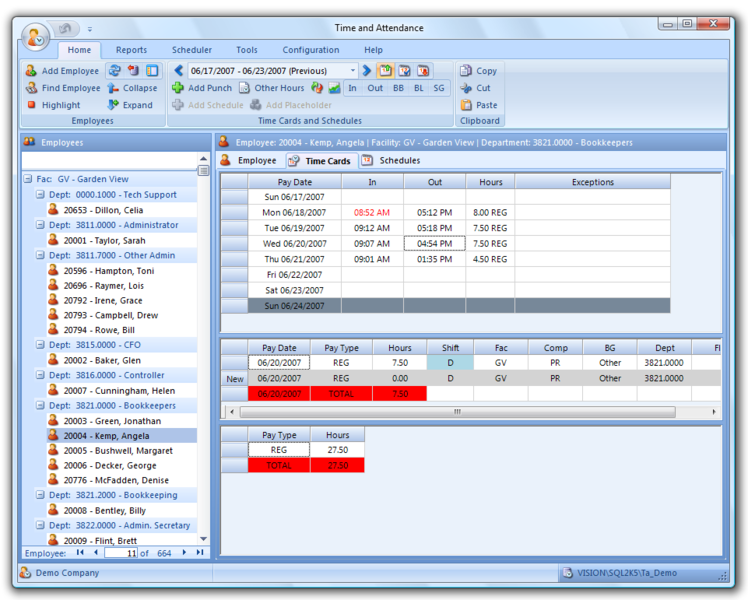Viewport: 748px width, 600px height.
Task: Select the Time Cards tab
Action: click(x=321, y=161)
